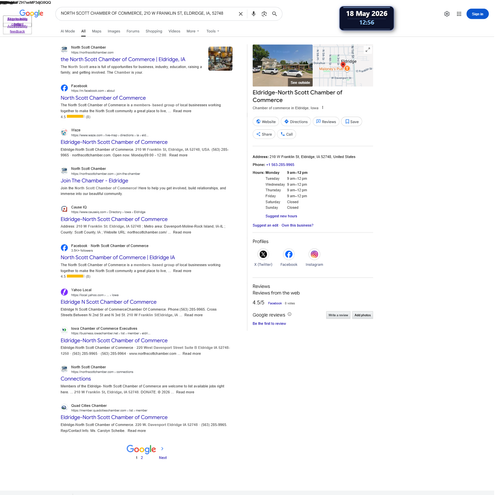
Task: Save the Chamber listing
Action: click(352, 122)
